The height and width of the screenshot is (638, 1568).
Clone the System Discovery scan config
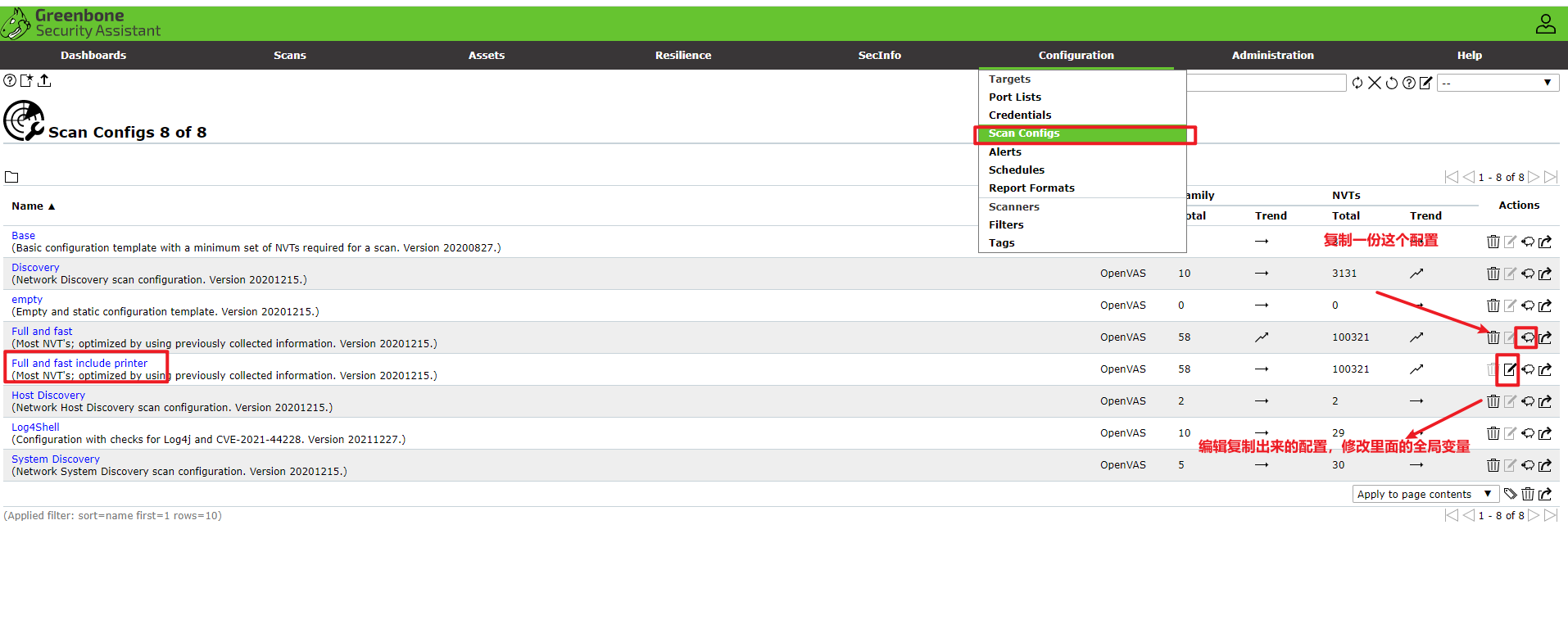pos(1528,465)
